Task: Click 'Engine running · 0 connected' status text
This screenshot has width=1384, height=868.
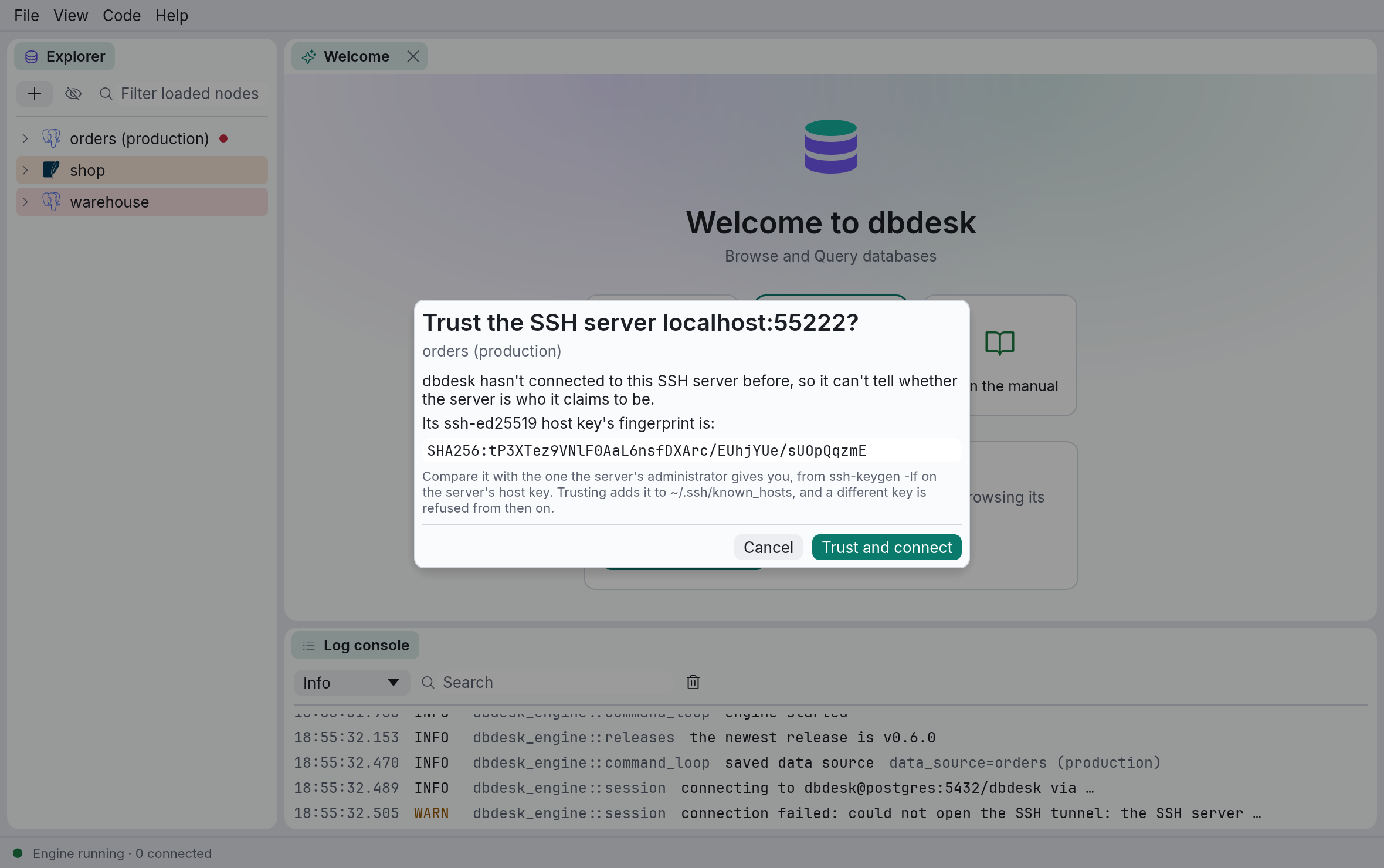Action: click(x=122, y=853)
